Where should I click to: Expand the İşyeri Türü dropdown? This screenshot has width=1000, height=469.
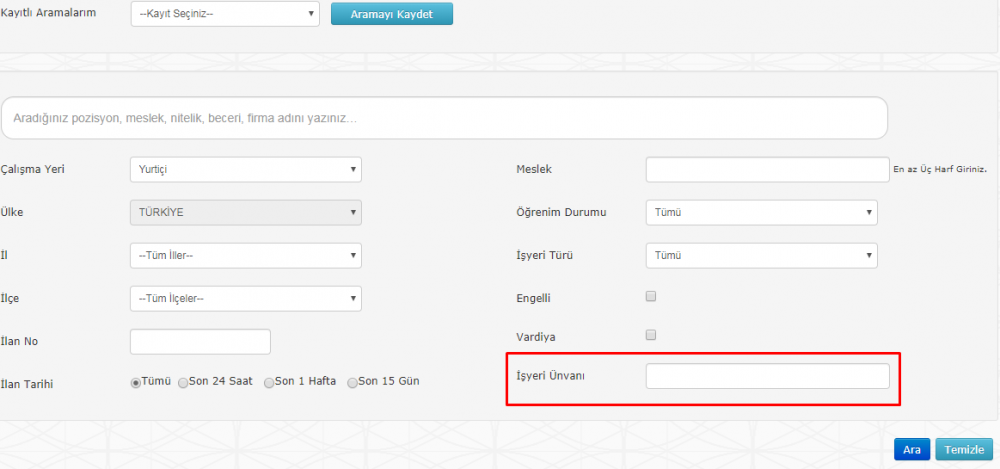[x=761, y=255]
